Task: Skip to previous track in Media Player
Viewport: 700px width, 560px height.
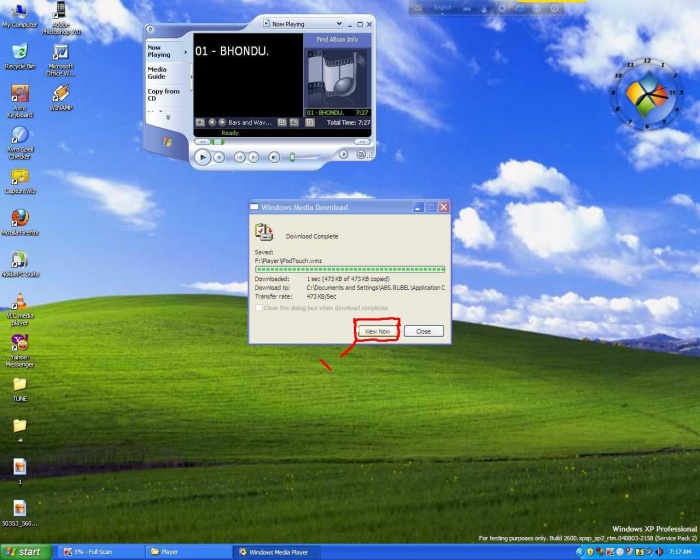Action: tap(240, 157)
